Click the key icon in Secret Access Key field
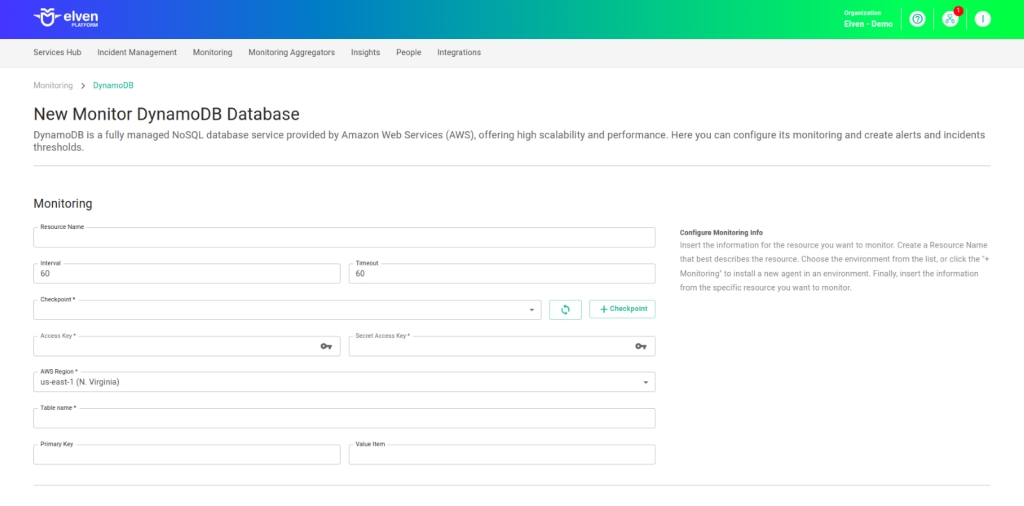Screen dimensions: 1024x506 (641, 346)
